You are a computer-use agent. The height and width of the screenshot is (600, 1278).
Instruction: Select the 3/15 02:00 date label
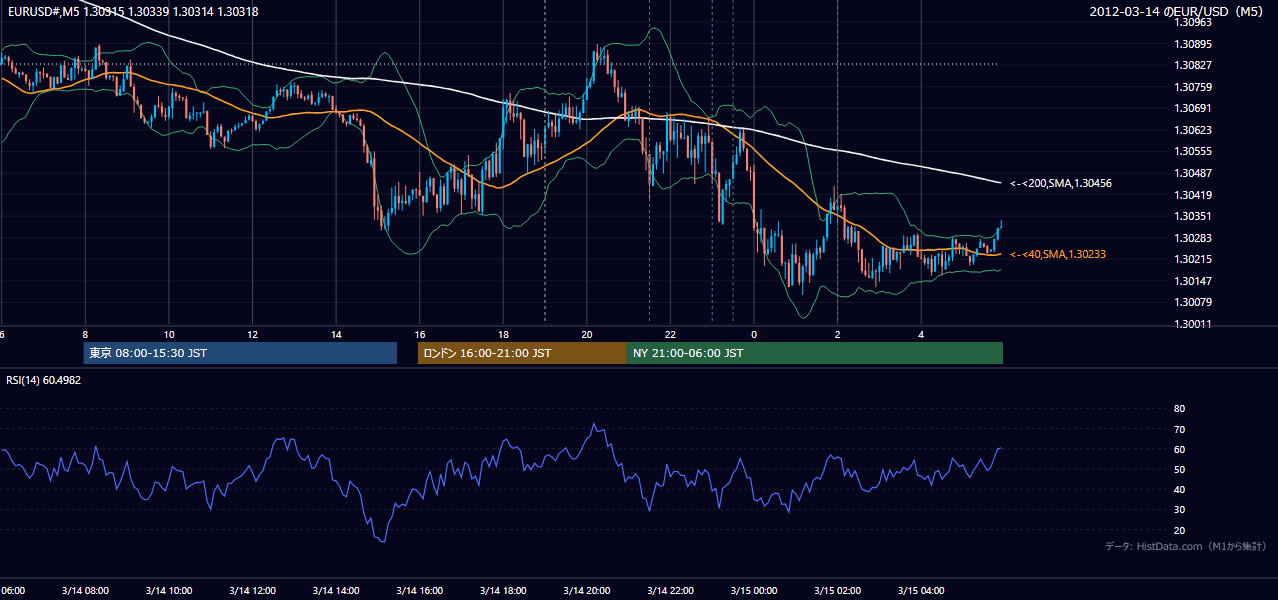point(838,590)
